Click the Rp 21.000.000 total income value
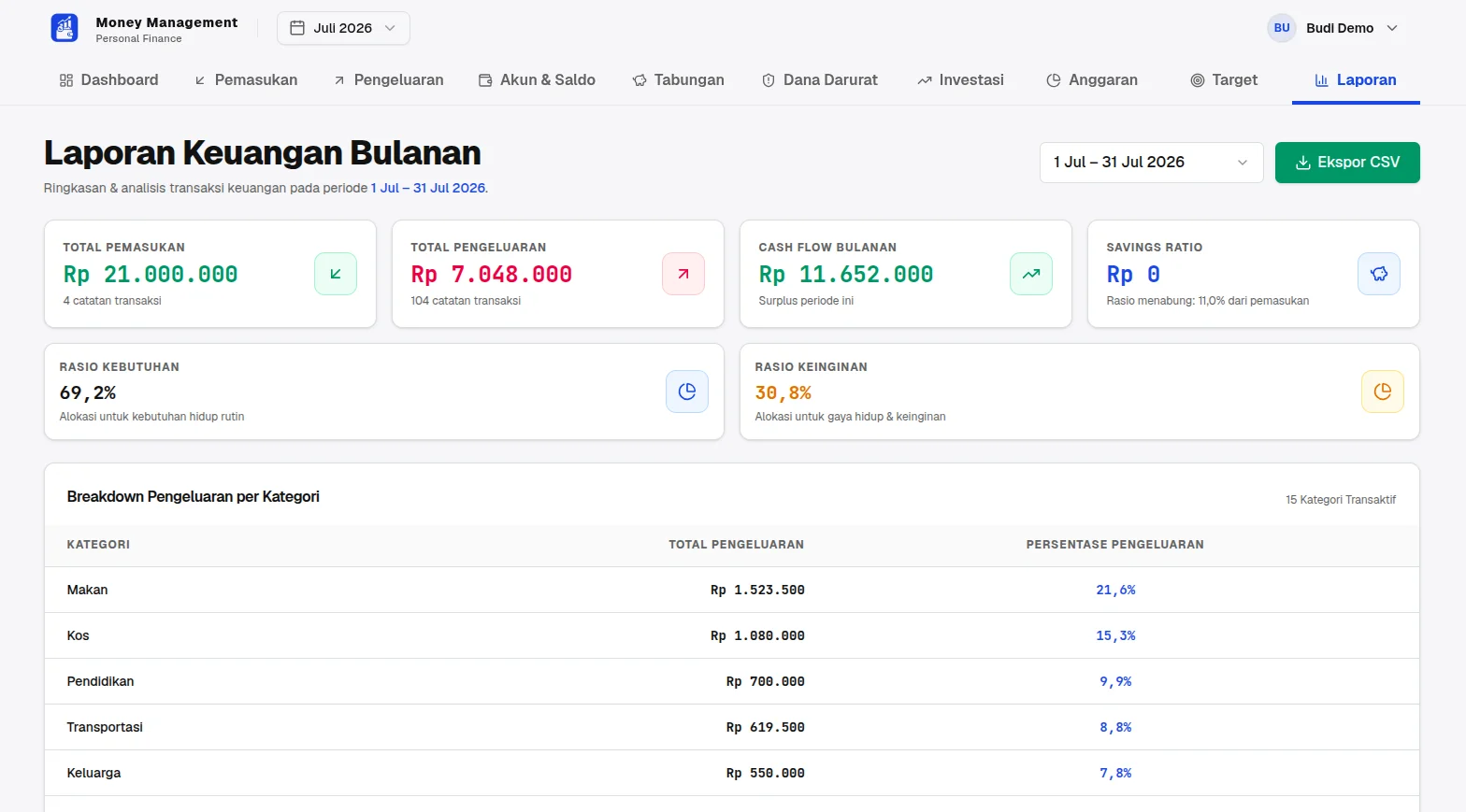Screen dimensions: 1466x812 click(151, 275)
